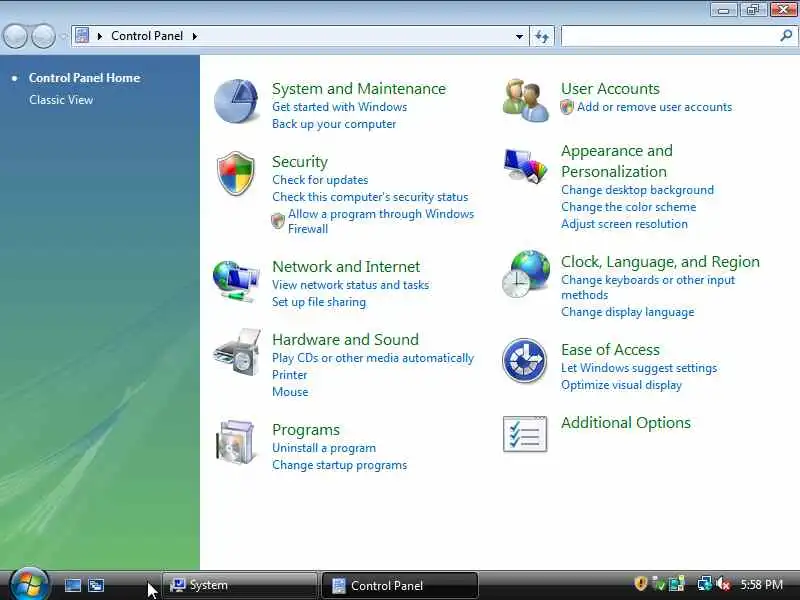Click the Refresh button beside address bar
The height and width of the screenshot is (600, 800).
coord(542,36)
